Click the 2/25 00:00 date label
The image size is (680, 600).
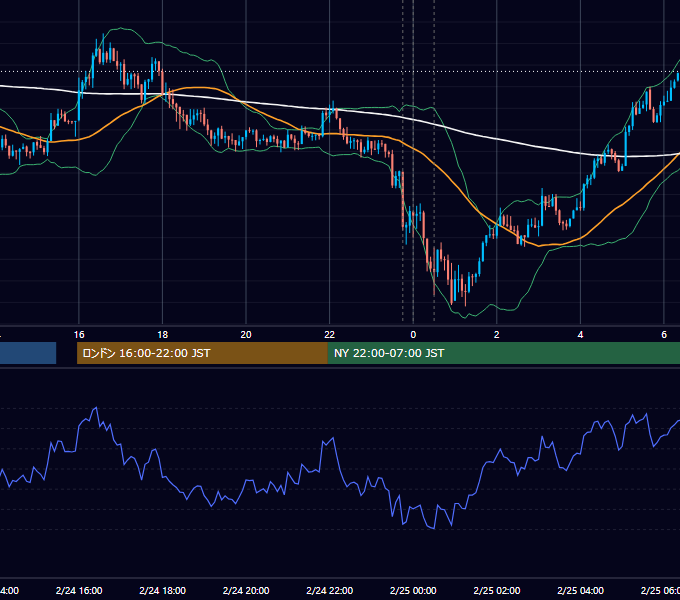pyautogui.click(x=413, y=590)
